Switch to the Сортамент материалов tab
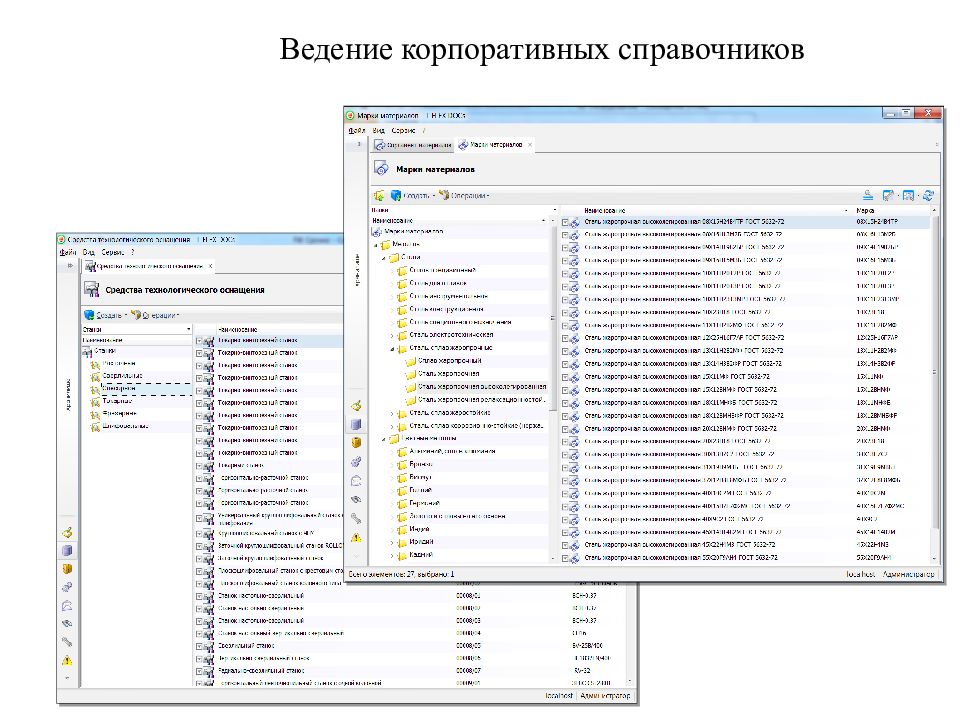Image resolution: width=960 pixels, height=720 pixels. (413, 145)
